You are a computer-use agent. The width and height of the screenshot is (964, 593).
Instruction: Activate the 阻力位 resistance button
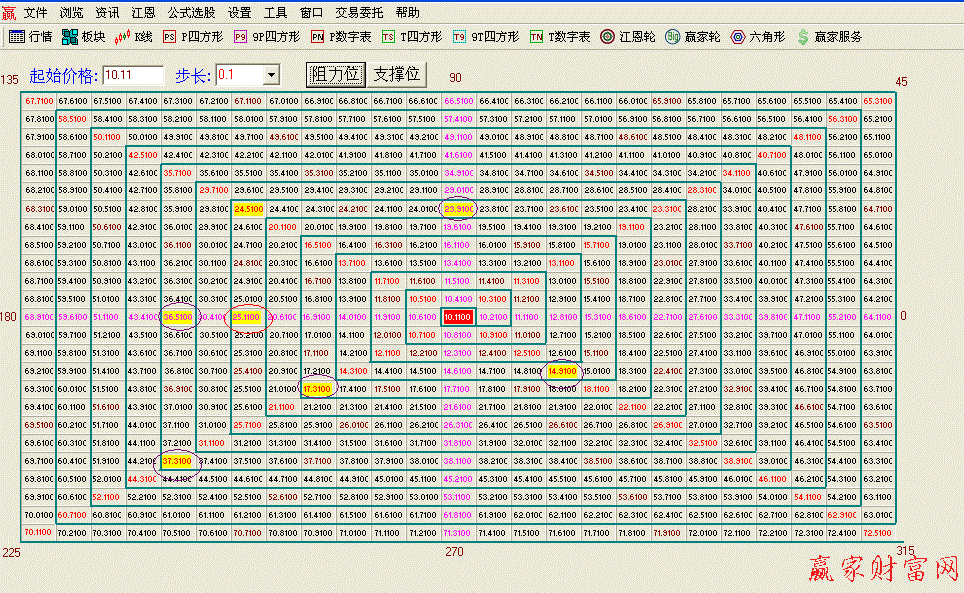[335, 75]
